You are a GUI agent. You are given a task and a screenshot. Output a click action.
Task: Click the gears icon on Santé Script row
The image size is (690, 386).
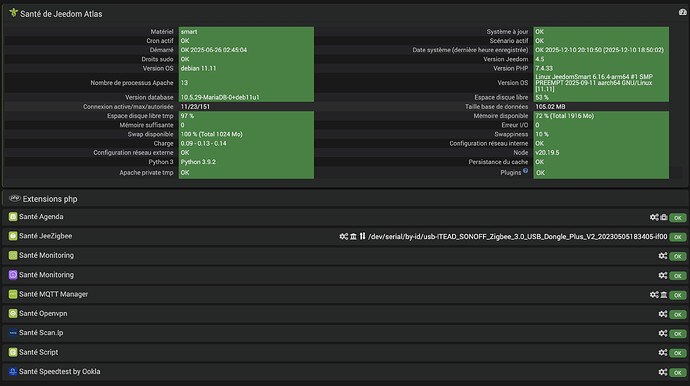663,353
